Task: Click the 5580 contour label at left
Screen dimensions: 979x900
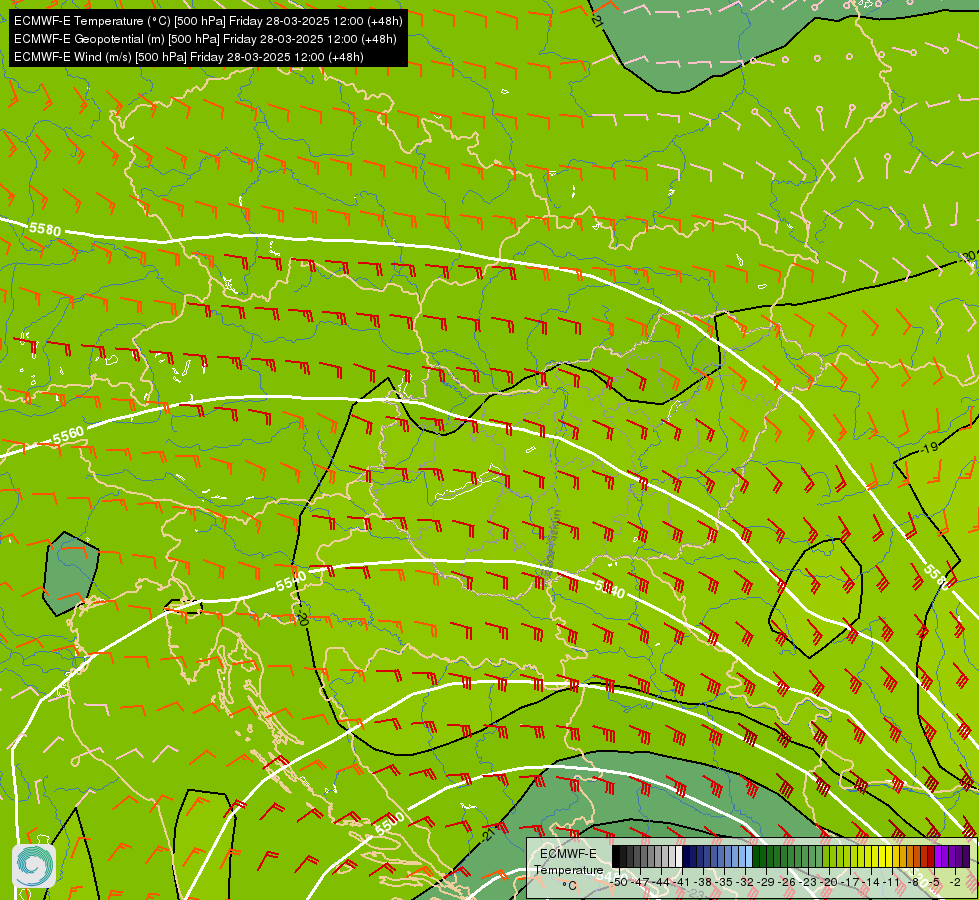Action: [x=45, y=229]
